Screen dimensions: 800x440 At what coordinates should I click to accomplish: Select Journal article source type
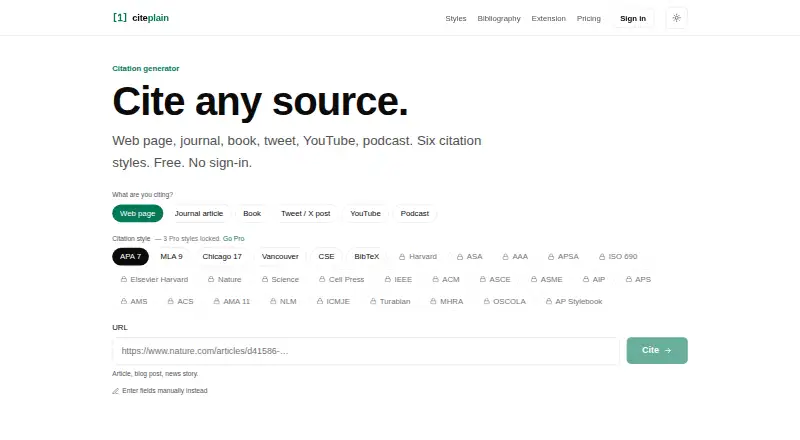point(199,213)
